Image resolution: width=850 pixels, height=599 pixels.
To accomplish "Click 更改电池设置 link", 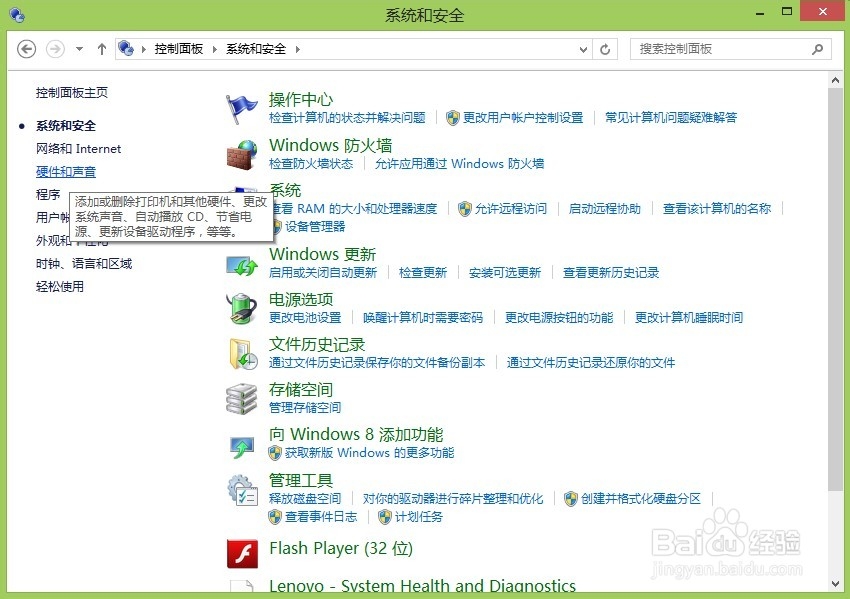I will [x=305, y=318].
